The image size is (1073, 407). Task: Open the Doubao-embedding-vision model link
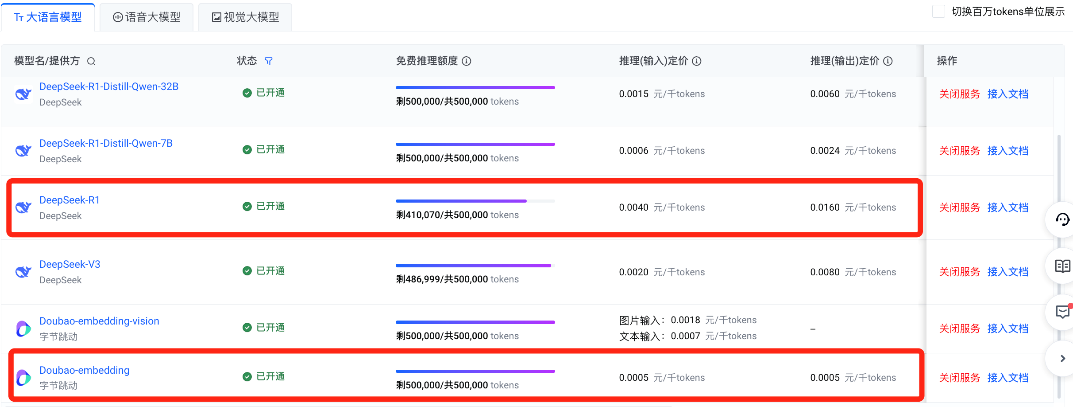pyautogui.click(x=99, y=321)
